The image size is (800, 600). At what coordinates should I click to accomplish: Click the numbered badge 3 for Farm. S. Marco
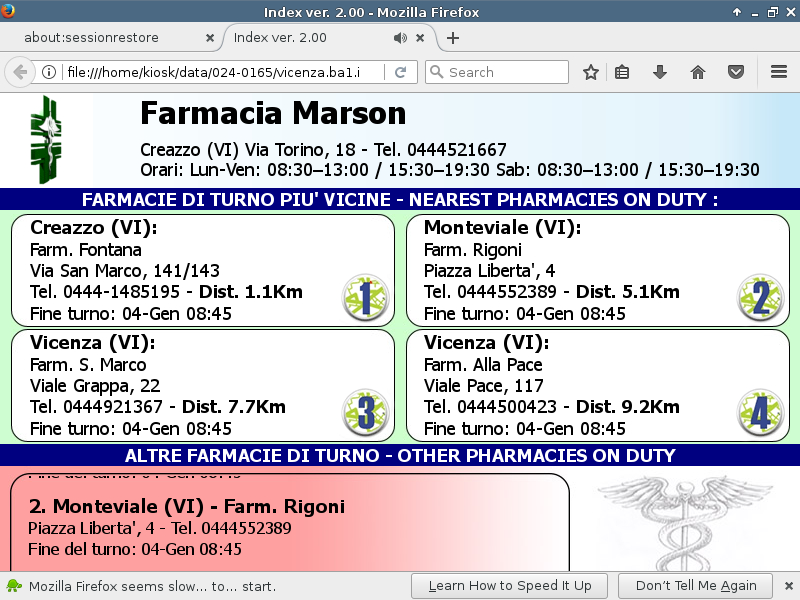click(364, 414)
